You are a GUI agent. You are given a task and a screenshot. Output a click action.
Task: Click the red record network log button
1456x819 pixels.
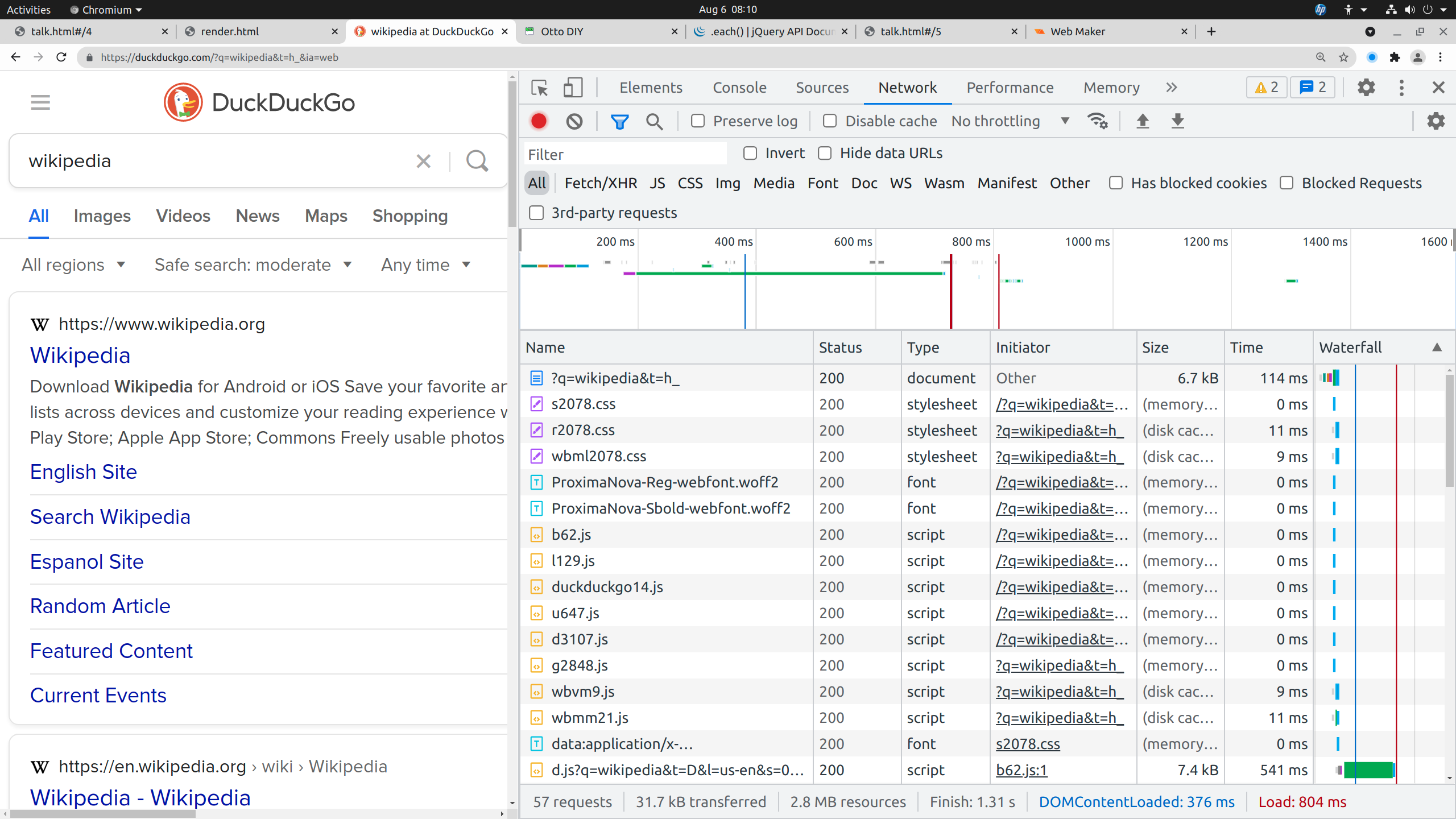coord(539,121)
